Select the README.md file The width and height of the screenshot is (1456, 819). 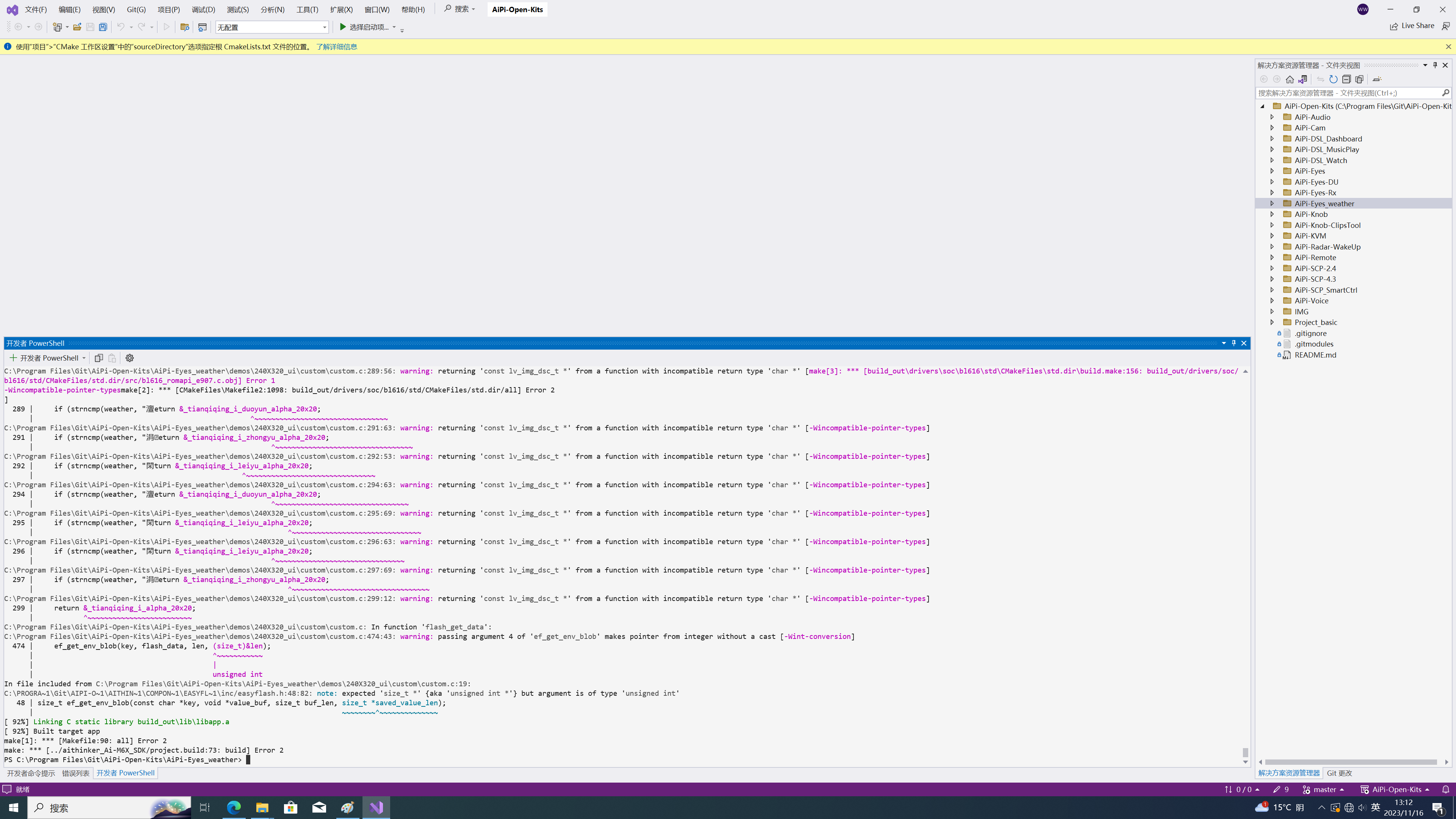click(1315, 355)
